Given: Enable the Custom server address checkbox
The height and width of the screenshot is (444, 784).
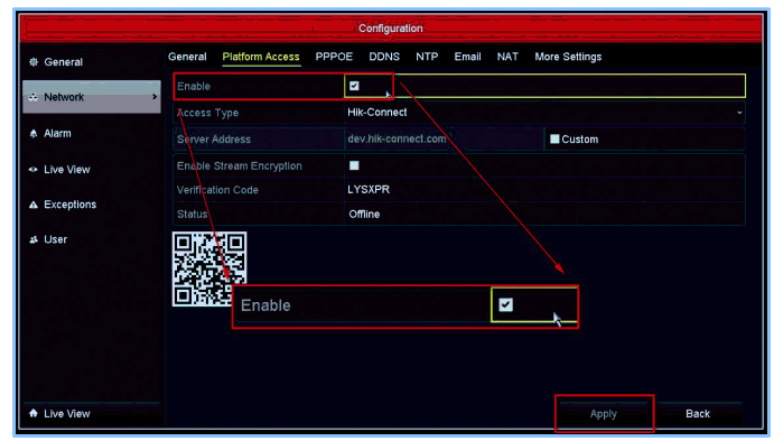Looking at the screenshot, I should point(554,139).
